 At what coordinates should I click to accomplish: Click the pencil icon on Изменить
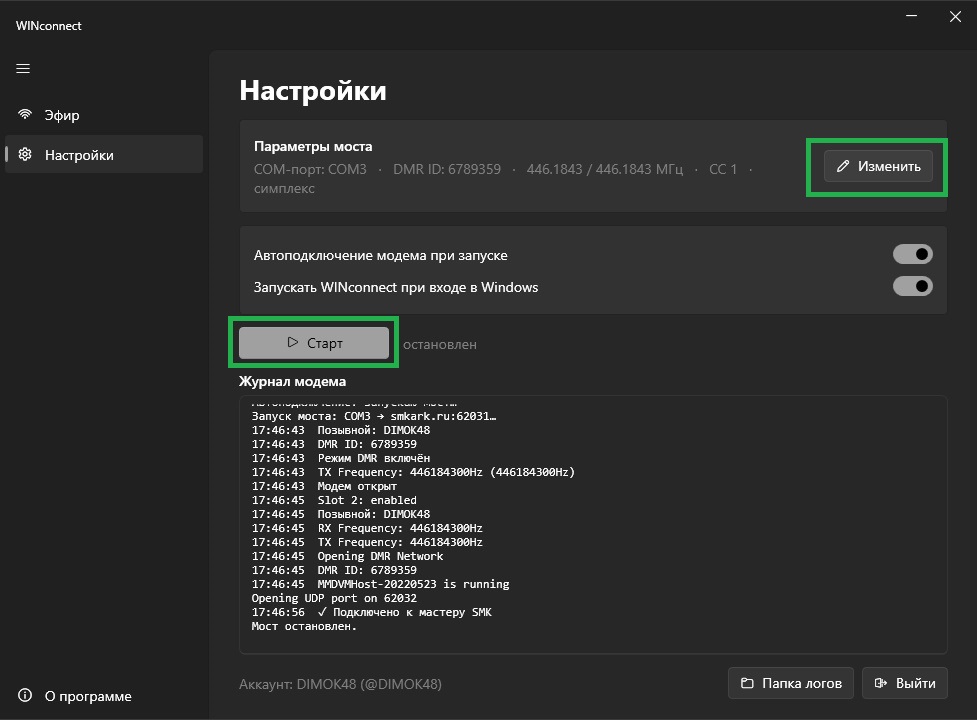click(842, 166)
